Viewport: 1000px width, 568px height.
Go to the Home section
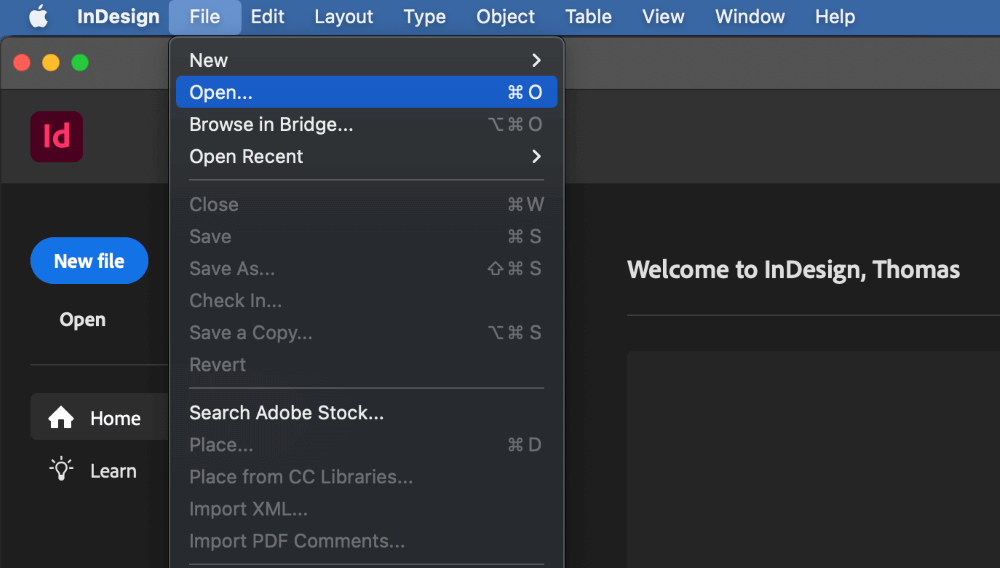click(x=99, y=417)
